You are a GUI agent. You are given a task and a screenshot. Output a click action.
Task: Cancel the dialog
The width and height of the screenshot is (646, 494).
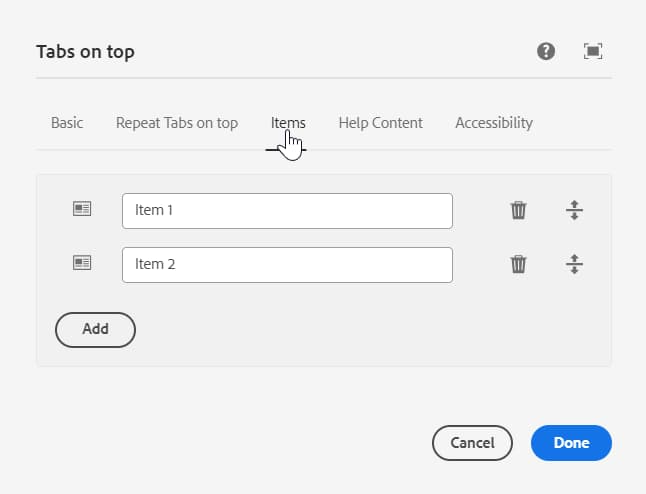(472, 442)
